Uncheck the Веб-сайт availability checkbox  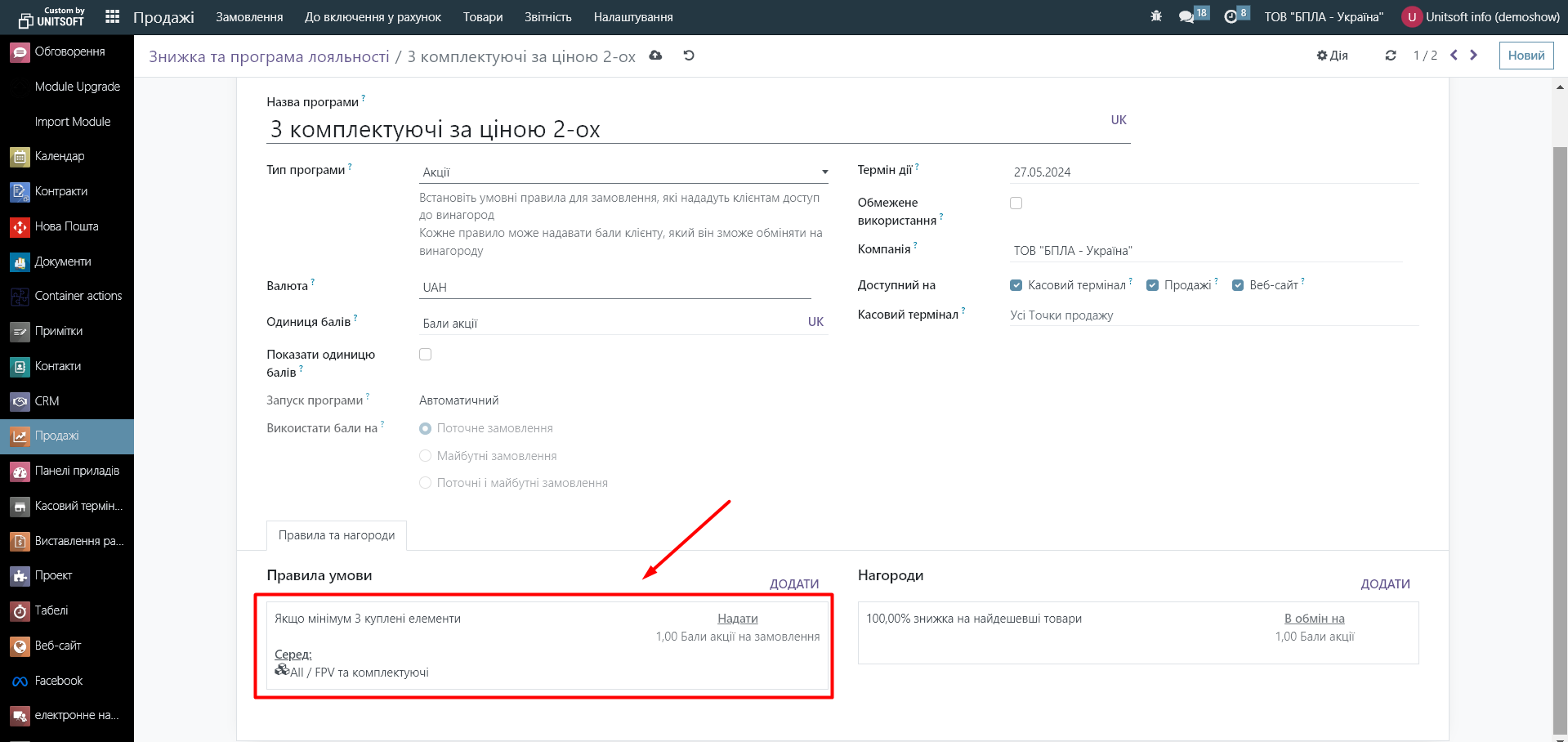(x=1238, y=285)
